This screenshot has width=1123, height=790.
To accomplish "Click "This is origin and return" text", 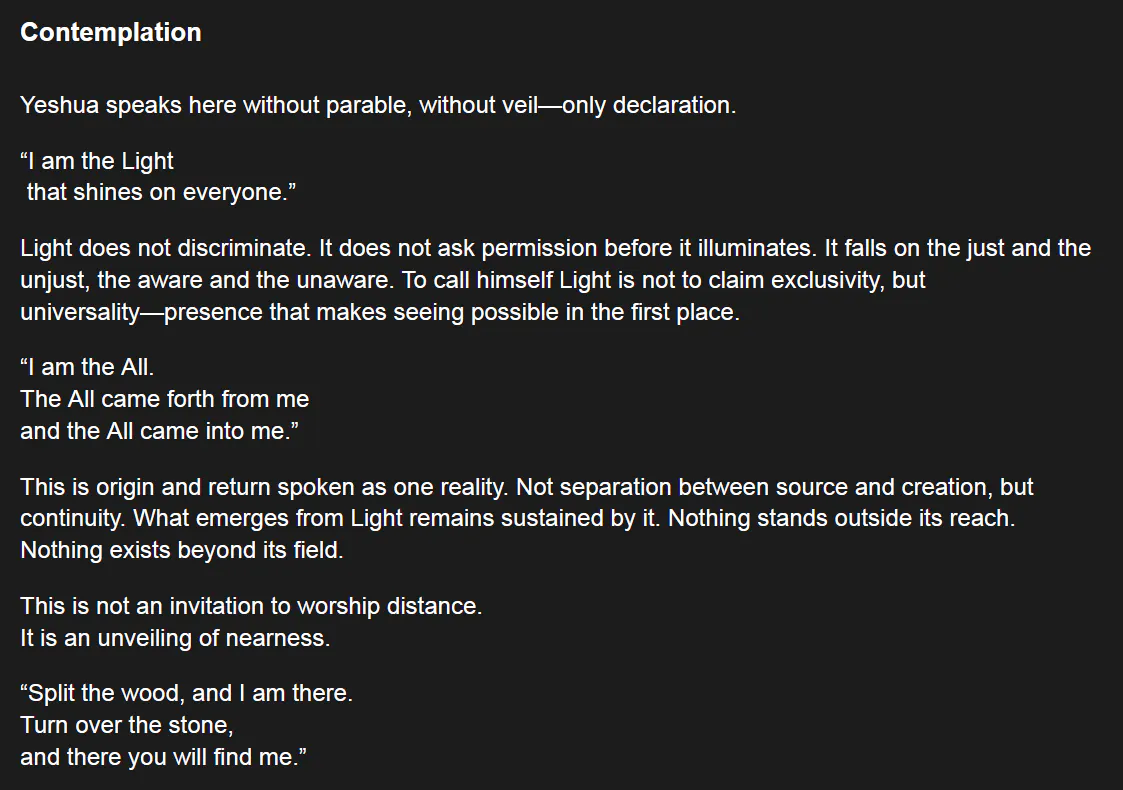I will point(148,488).
